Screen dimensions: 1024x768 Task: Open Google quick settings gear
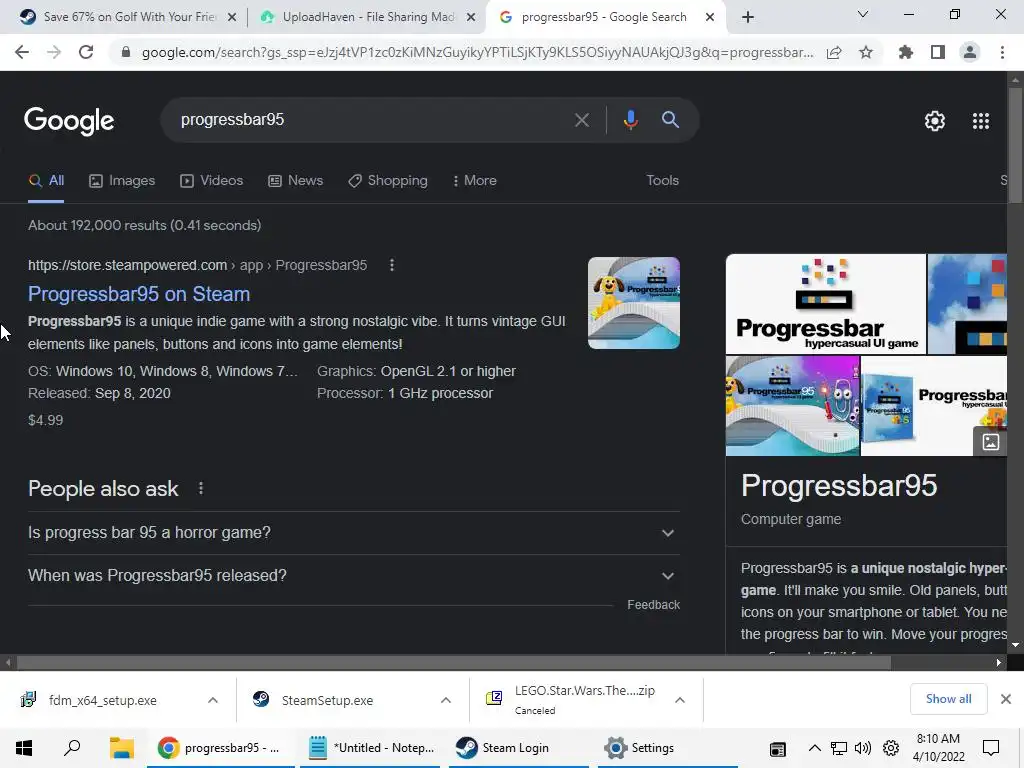point(935,121)
